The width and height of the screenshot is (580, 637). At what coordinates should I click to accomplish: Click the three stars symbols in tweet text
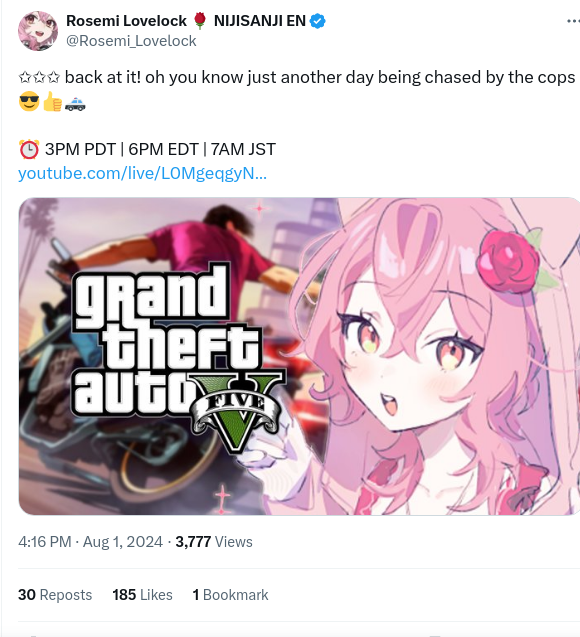[39, 77]
